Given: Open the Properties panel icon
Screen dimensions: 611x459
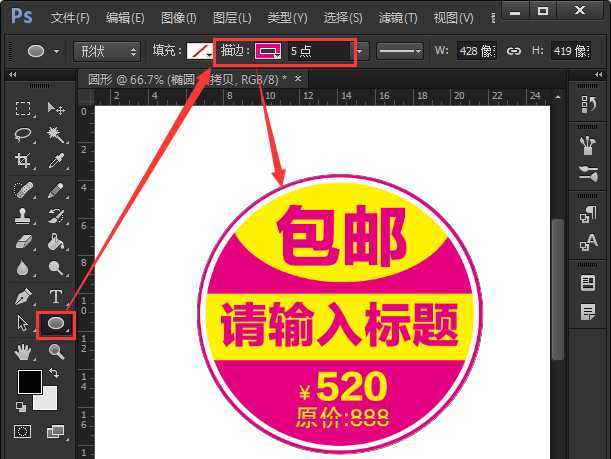Looking at the screenshot, I should coord(588,283).
